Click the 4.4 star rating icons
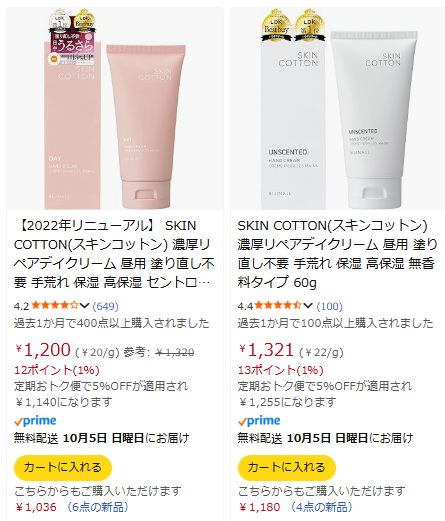The image size is (445, 521). (x=278, y=305)
